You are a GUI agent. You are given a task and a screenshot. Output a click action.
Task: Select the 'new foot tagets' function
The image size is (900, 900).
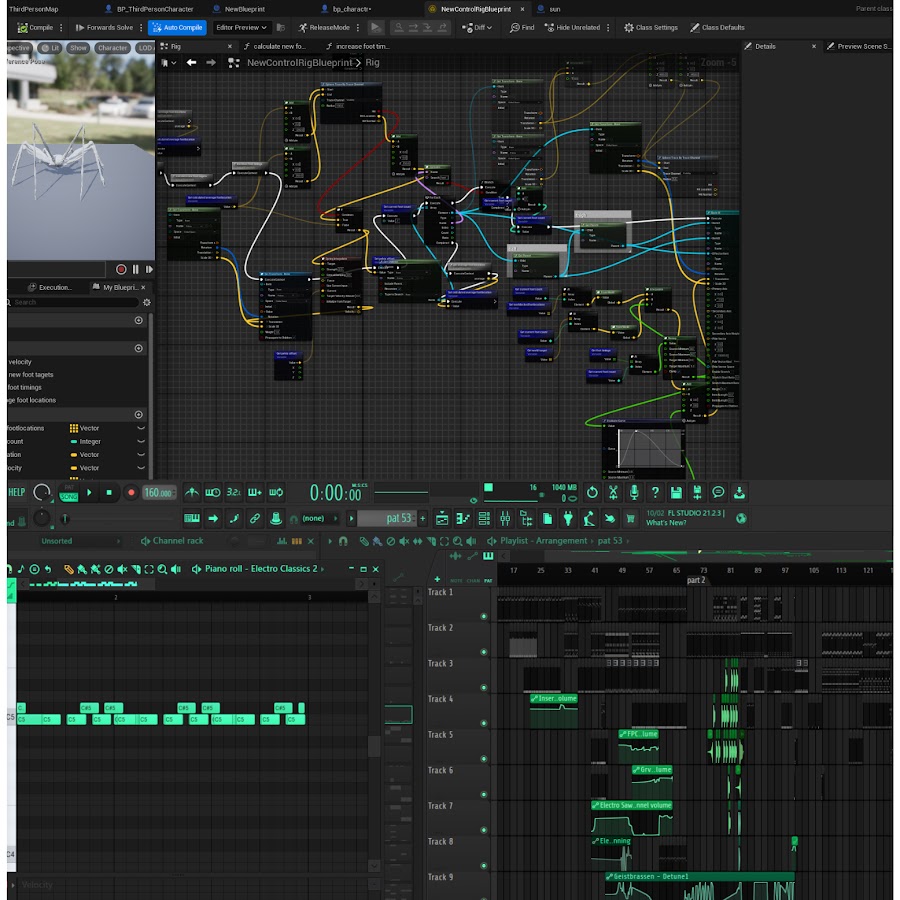30,375
